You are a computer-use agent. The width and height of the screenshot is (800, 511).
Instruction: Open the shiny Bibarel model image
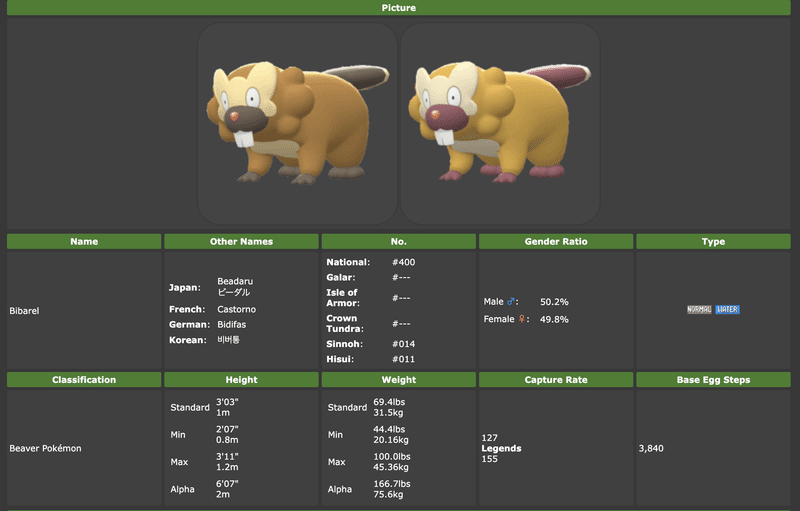tap(500, 123)
